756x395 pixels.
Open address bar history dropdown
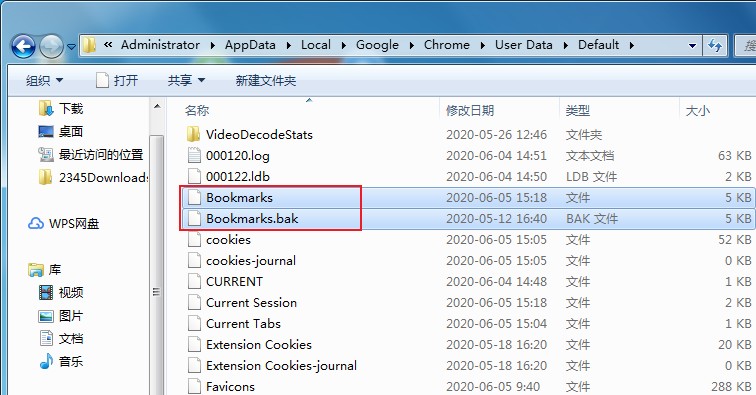tap(692, 46)
